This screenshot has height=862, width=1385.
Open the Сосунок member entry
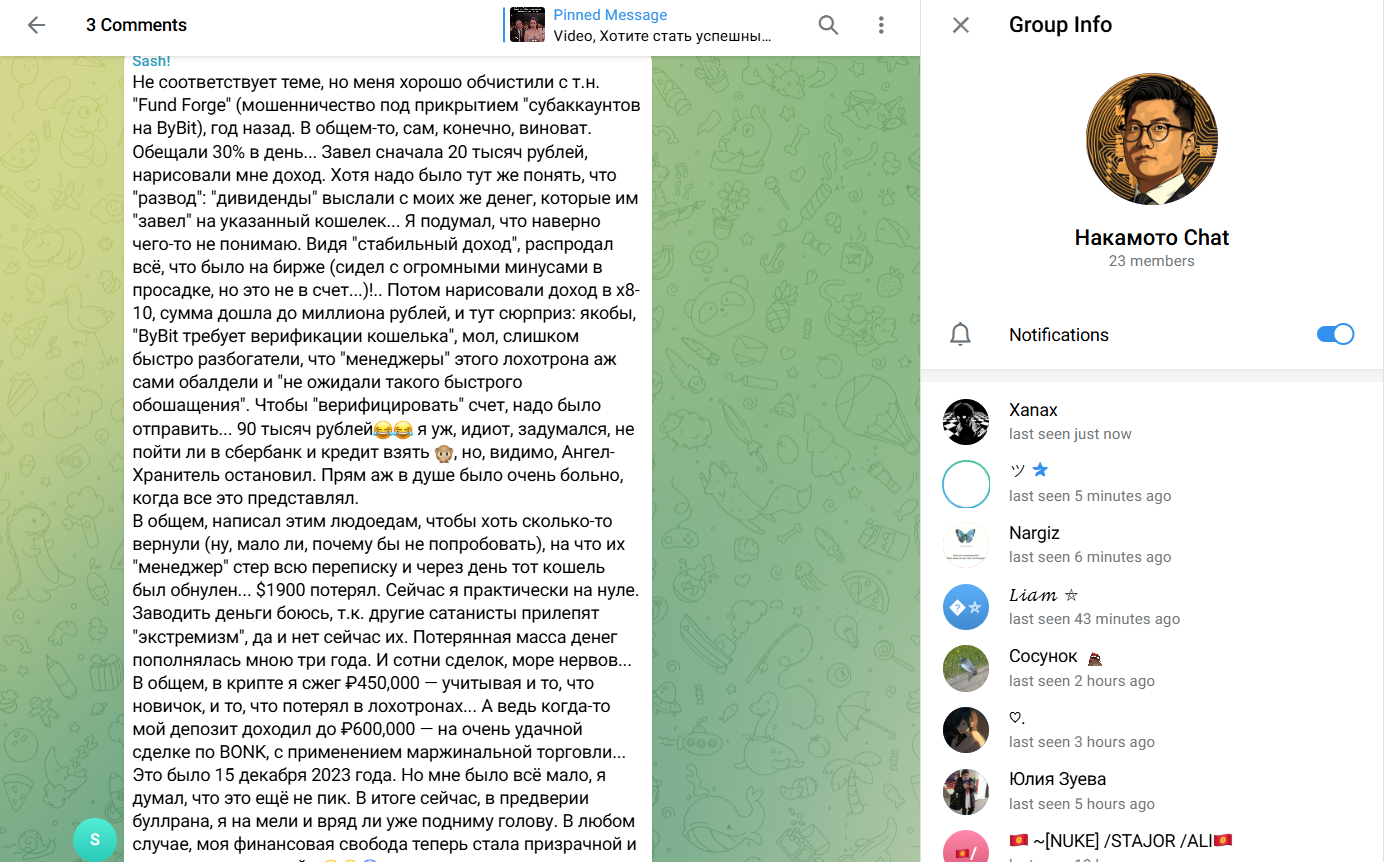point(1152,668)
